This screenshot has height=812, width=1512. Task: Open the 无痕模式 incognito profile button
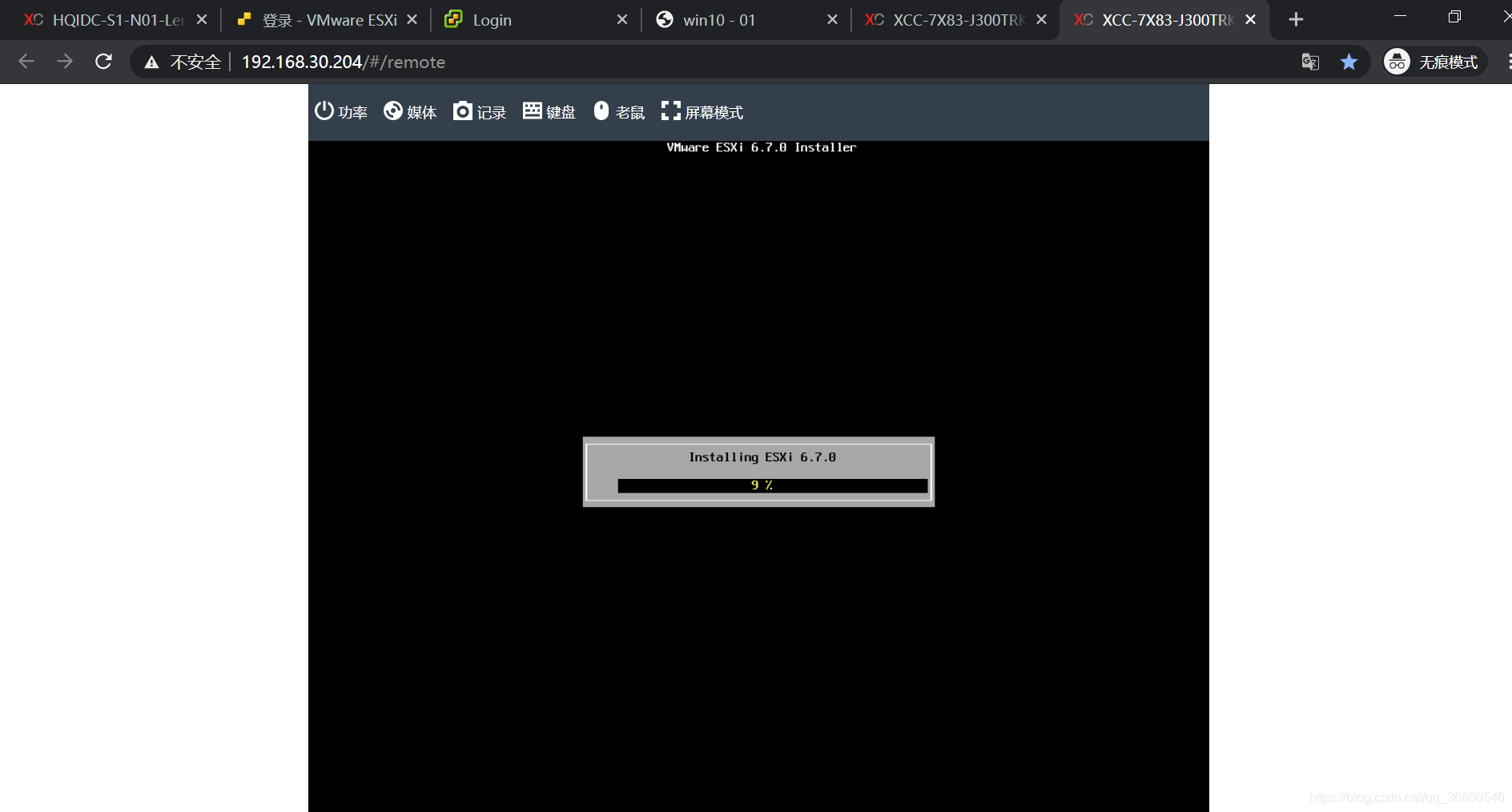(1434, 62)
